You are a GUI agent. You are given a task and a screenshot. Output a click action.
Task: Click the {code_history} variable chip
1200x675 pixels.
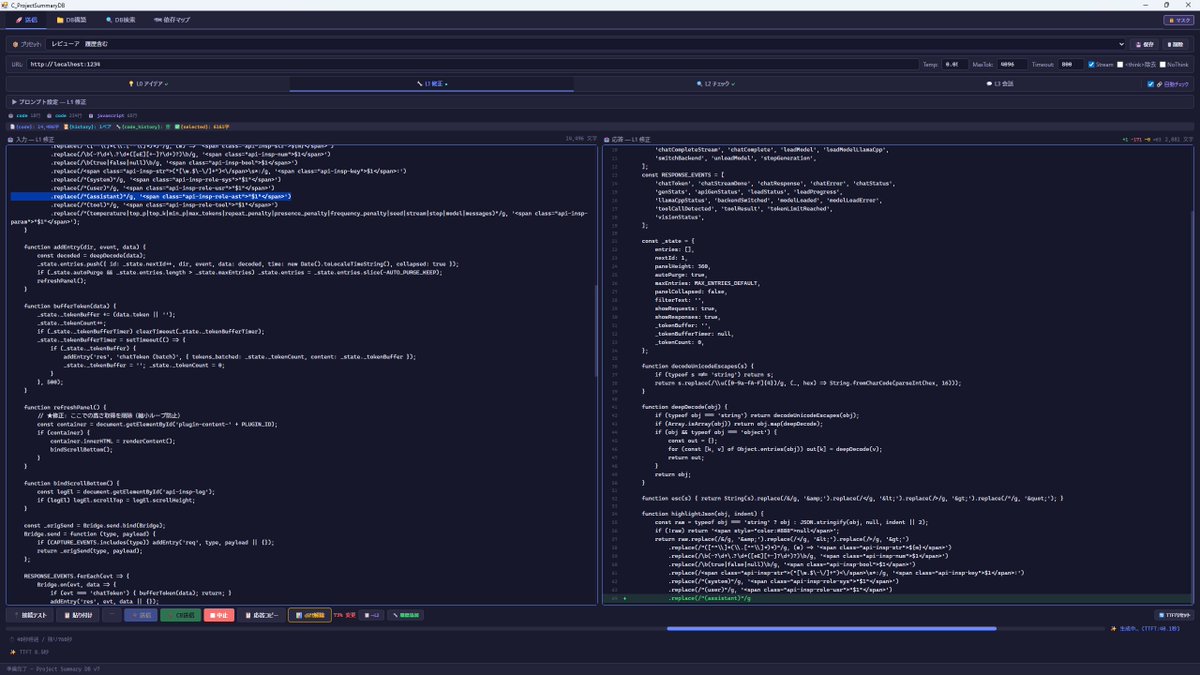click(143, 127)
